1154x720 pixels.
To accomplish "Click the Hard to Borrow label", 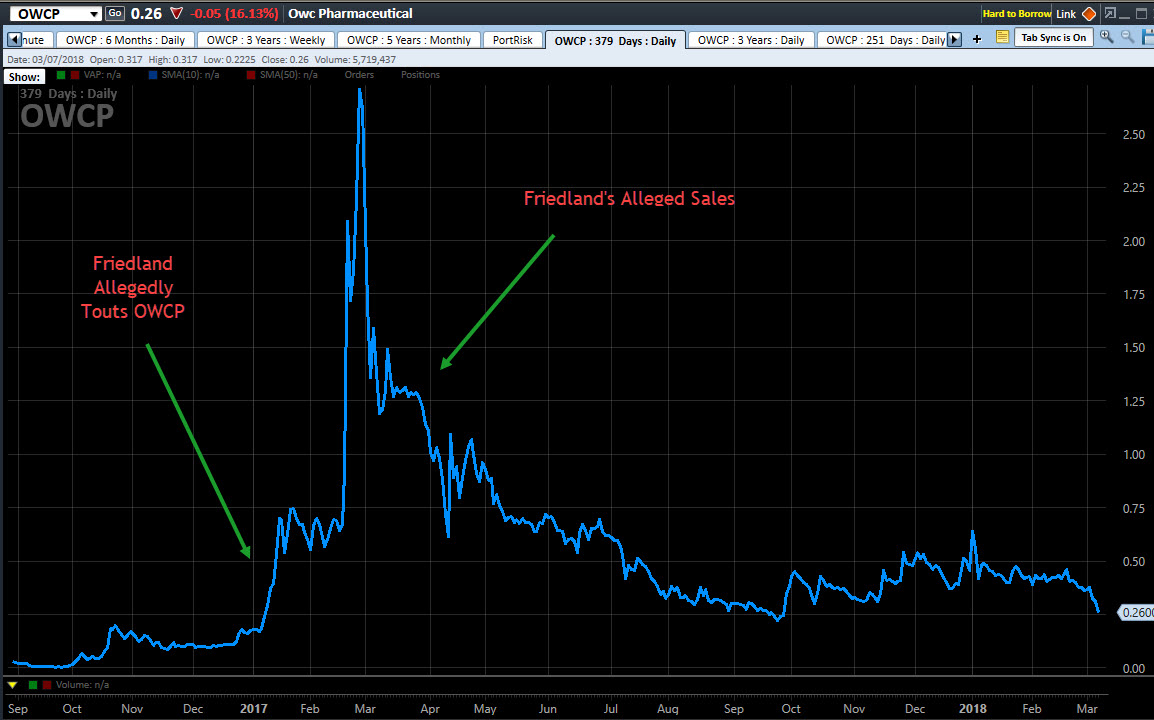I will [x=1014, y=14].
